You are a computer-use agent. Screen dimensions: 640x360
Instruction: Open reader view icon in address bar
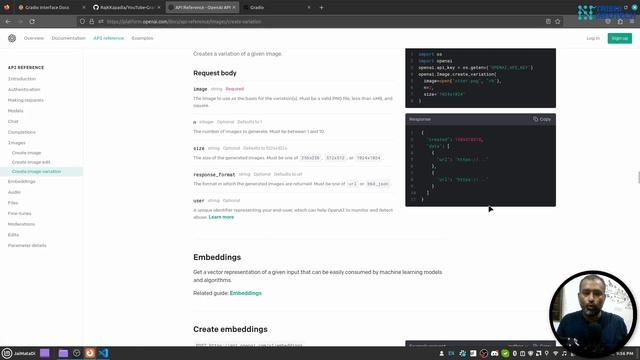click(x=548, y=21)
